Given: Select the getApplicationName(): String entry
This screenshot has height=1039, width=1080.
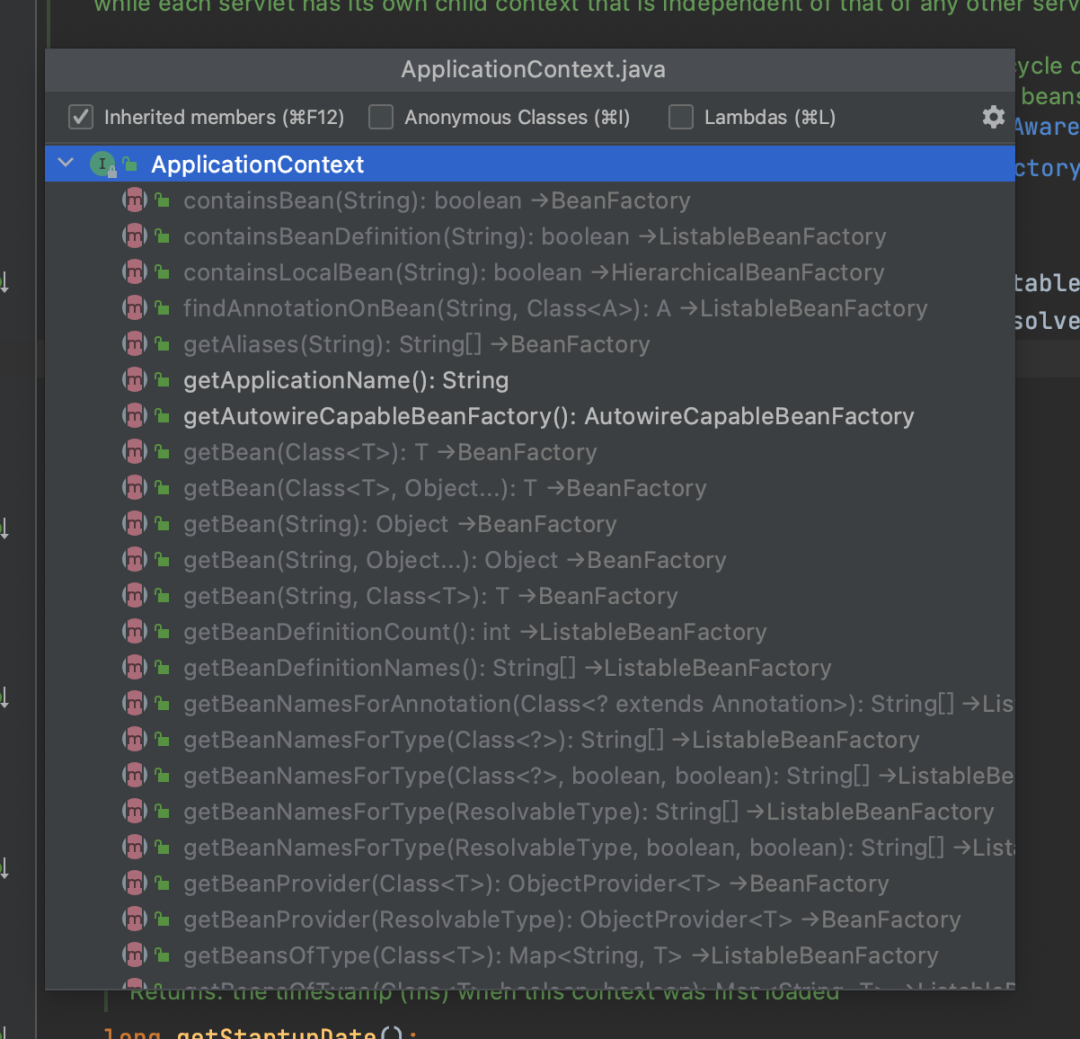Looking at the screenshot, I should point(346,380).
